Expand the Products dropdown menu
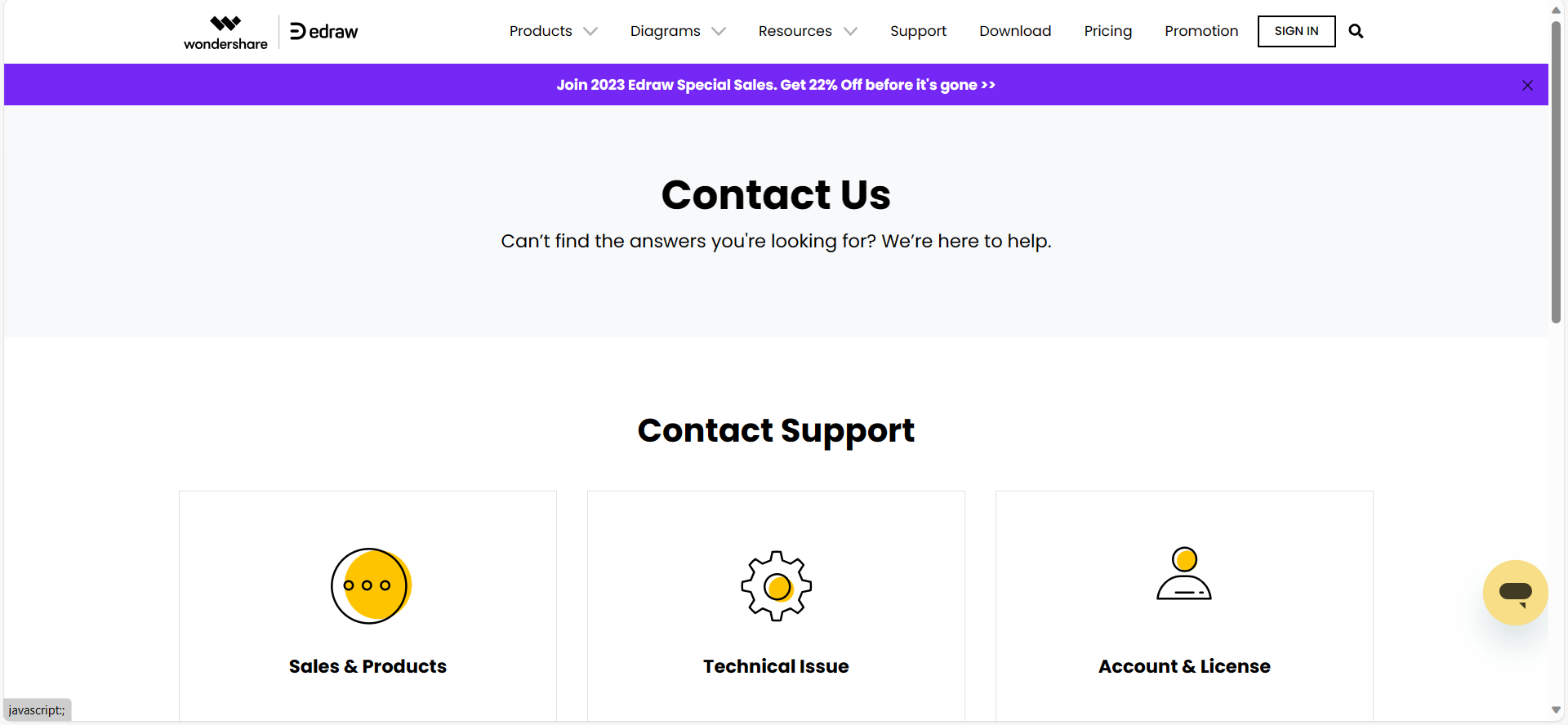Screen dimensions: 1568x725 [x=553, y=31]
